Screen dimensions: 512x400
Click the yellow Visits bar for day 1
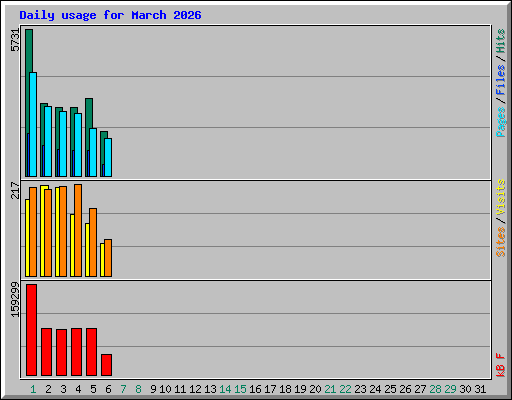pyautogui.click(x=27, y=238)
